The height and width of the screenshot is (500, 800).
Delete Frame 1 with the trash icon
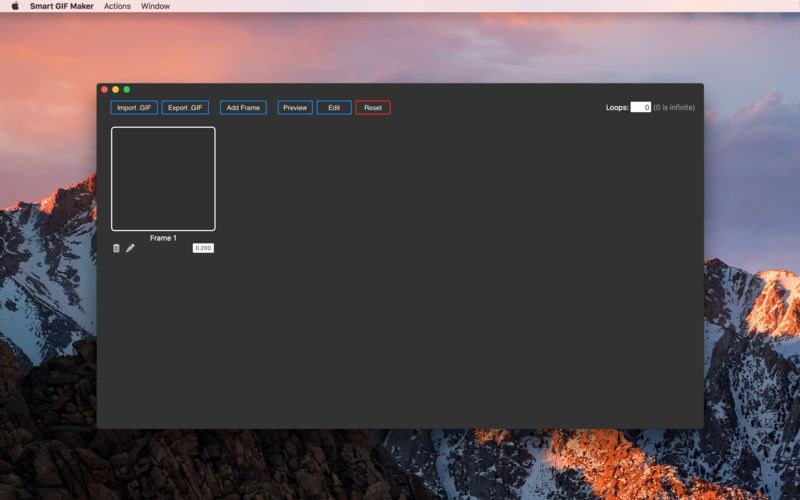pyautogui.click(x=116, y=248)
